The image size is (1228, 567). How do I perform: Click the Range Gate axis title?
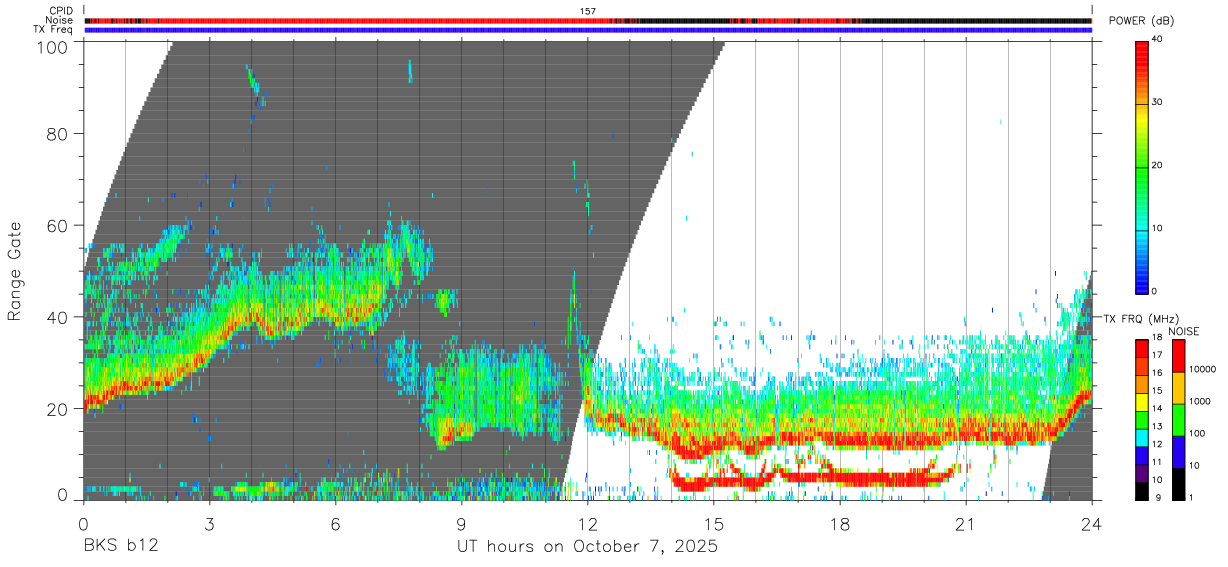pos(15,270)
